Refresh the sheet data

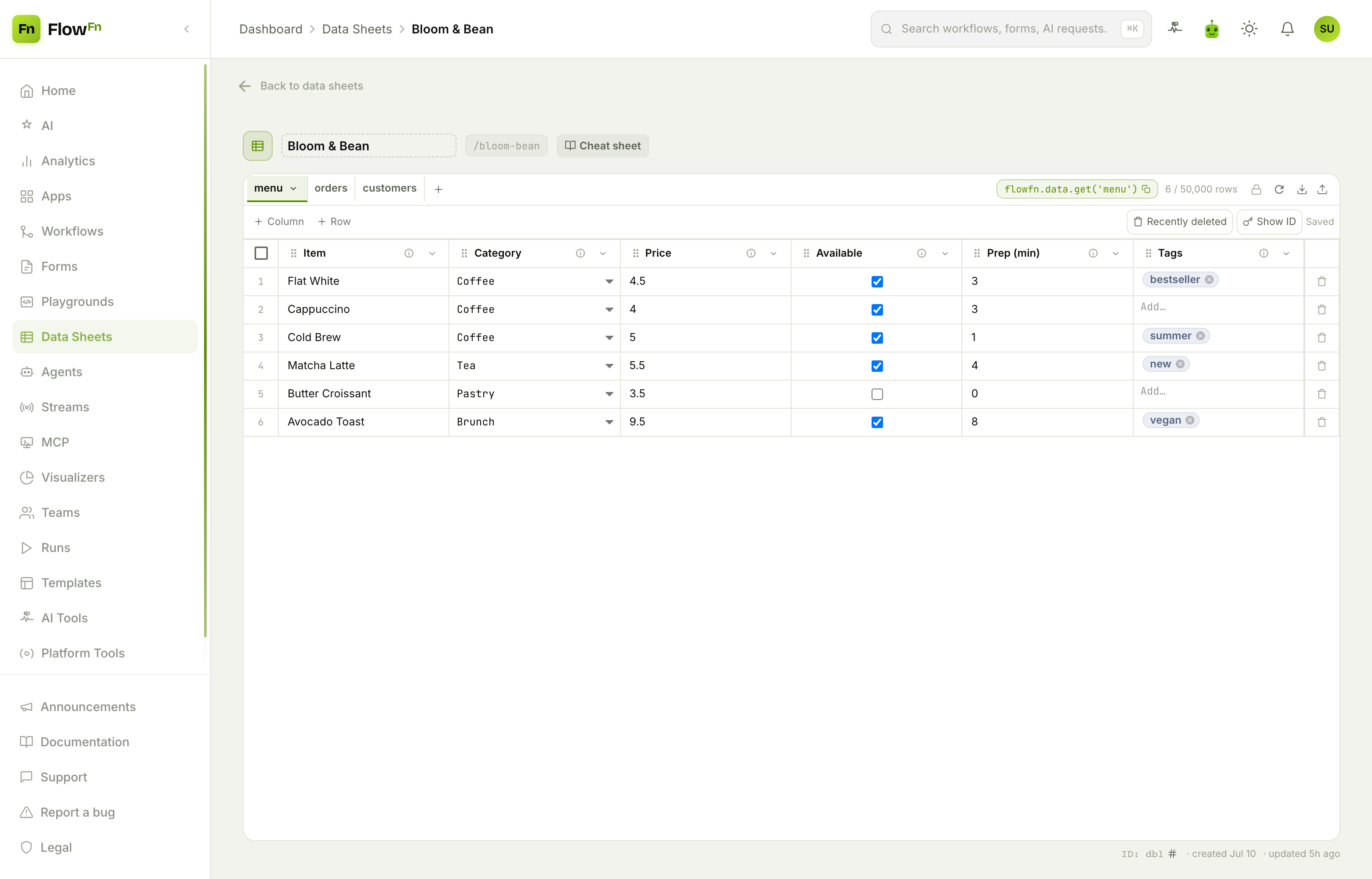(x=1280, y=189)
